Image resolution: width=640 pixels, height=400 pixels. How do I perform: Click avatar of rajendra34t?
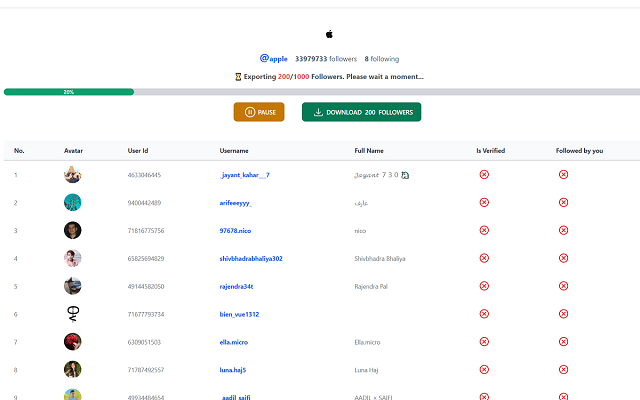(73, 286)
